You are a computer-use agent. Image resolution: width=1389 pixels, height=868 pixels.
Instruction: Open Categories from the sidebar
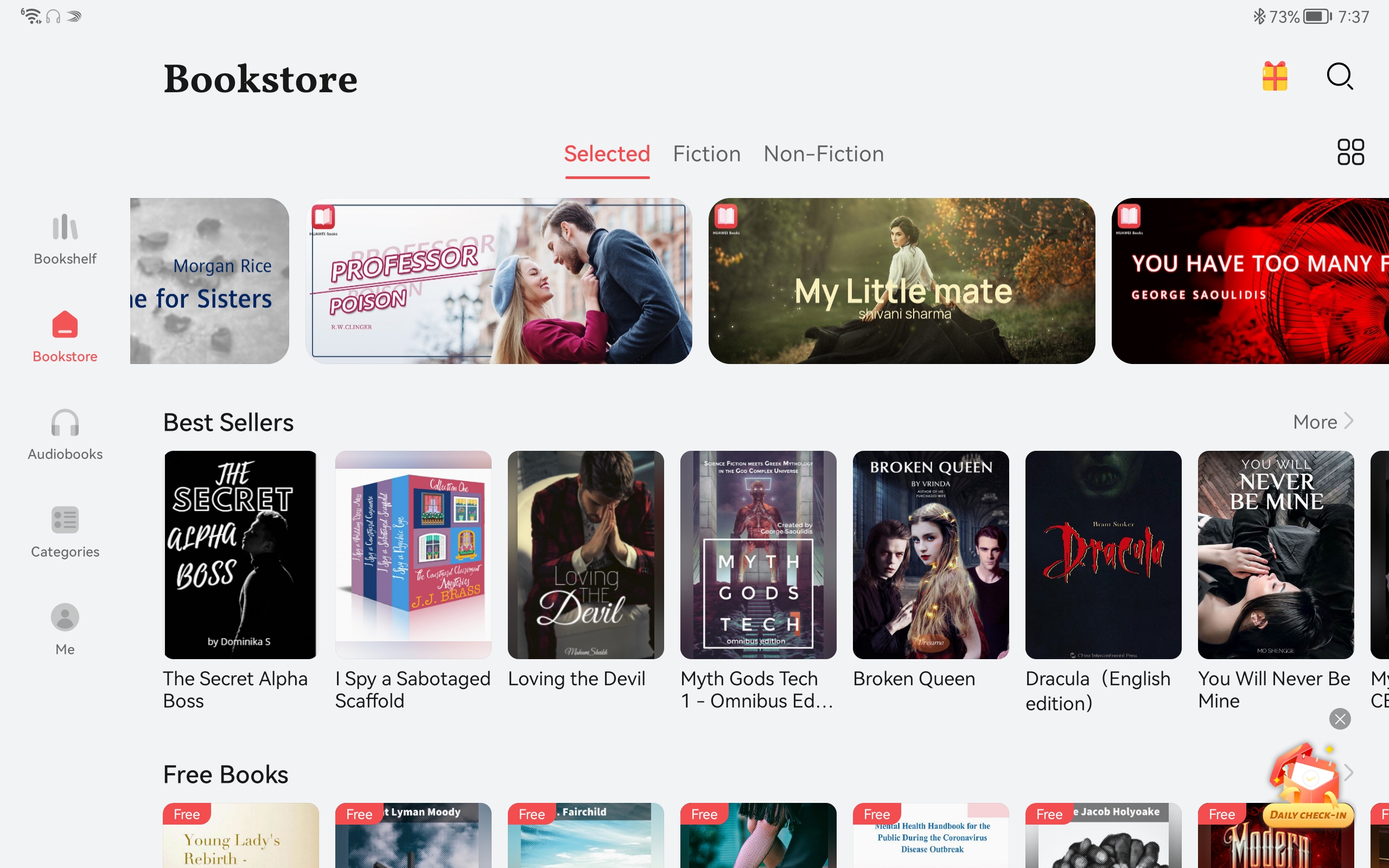[65, 532]
